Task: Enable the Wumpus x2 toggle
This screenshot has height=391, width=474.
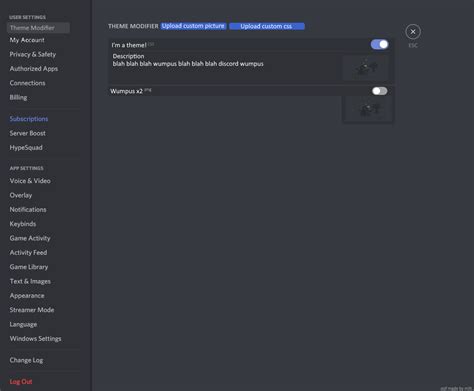Action: tap(379, 91)
